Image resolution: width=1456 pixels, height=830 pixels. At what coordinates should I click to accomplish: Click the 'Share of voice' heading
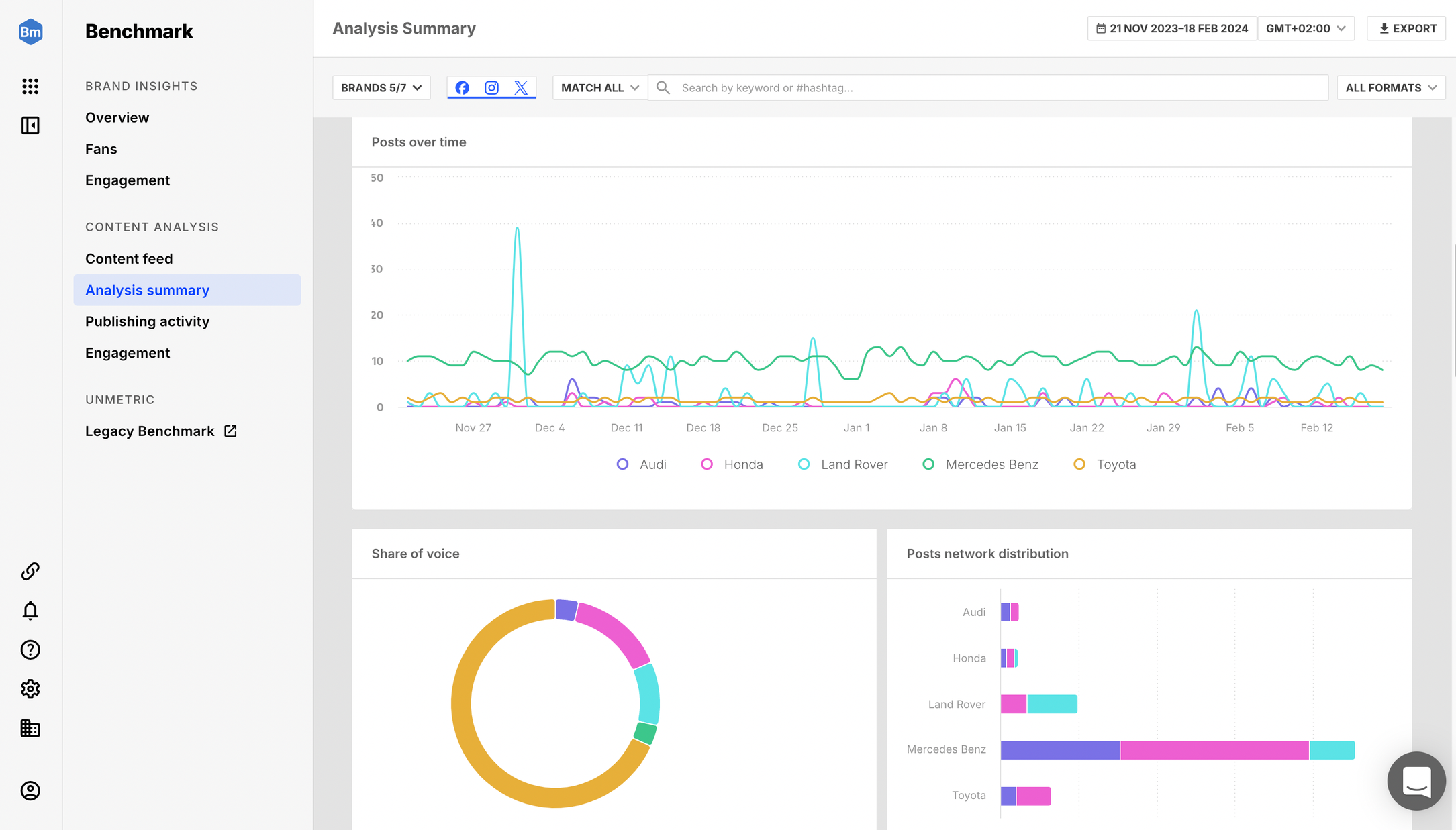(416, 554)
